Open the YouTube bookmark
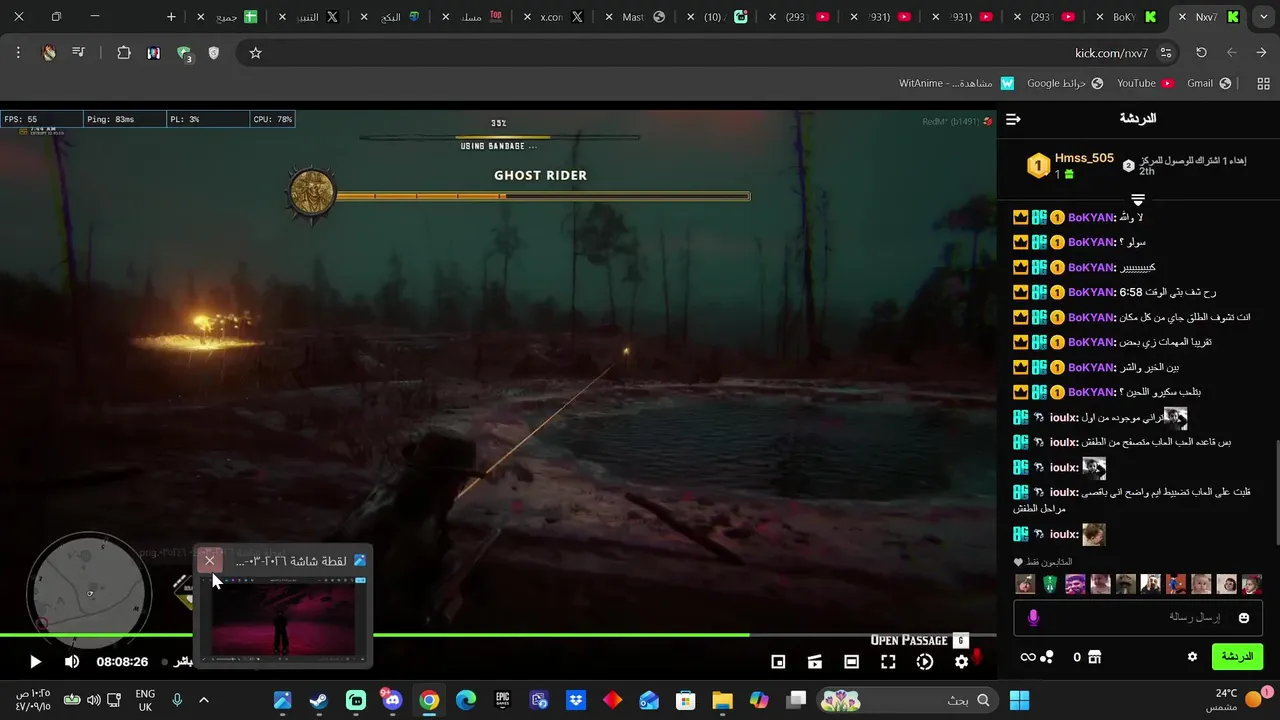 (x=1145, y=83)
